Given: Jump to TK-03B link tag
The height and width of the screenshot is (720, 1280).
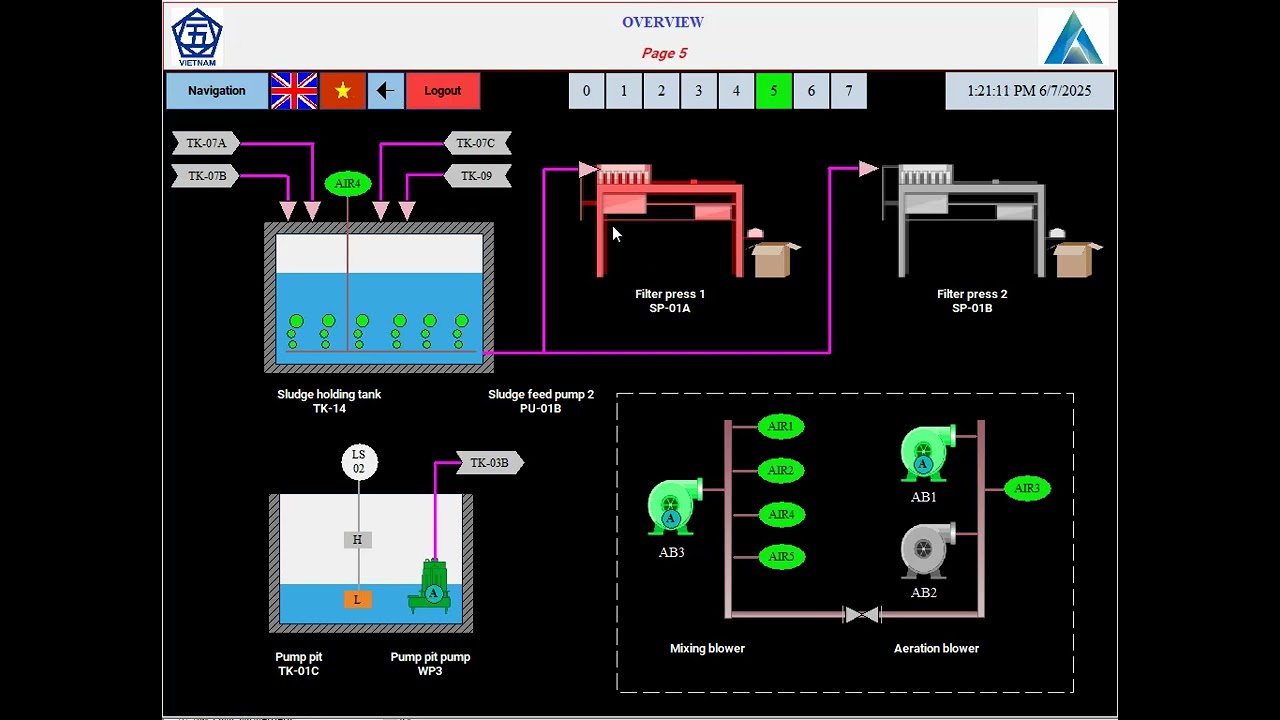Looking at the screenshot, I should pyautogui.click(x=490, y=463).
